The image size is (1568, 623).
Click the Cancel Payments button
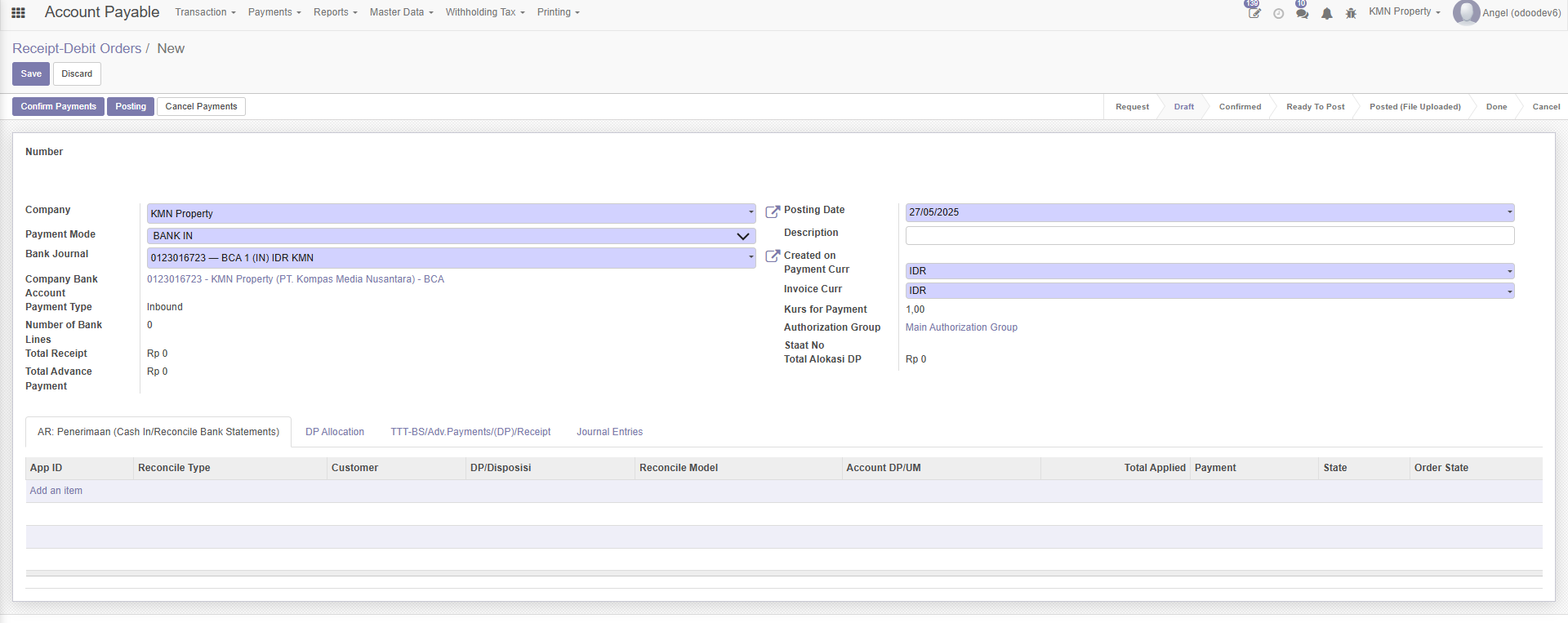pos(201,106)
